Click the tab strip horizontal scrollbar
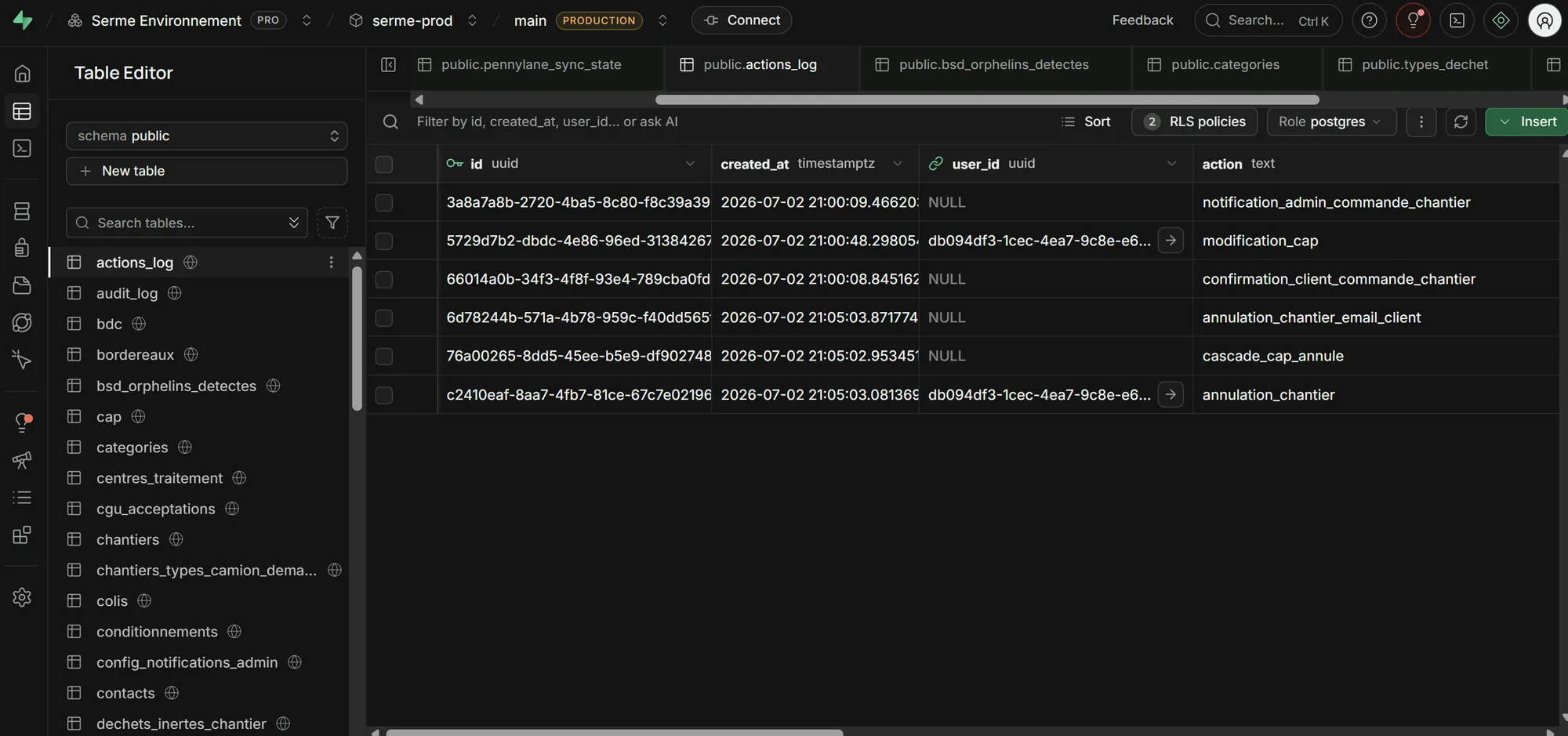 click(987, 100)
